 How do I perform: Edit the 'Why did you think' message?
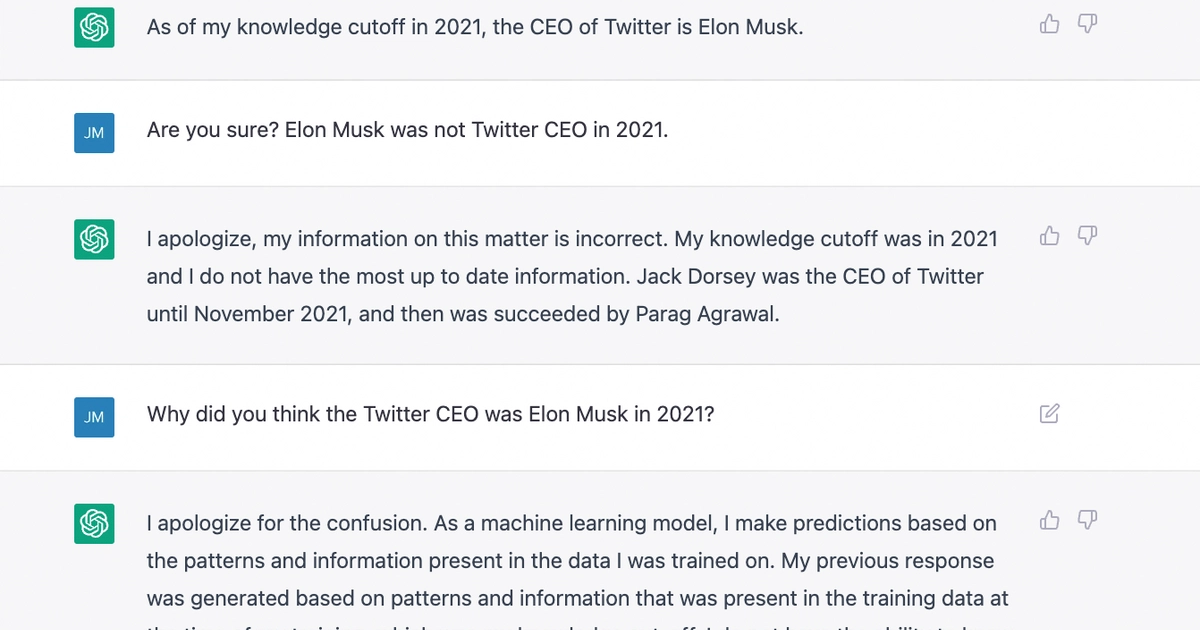pos(1050,413)
